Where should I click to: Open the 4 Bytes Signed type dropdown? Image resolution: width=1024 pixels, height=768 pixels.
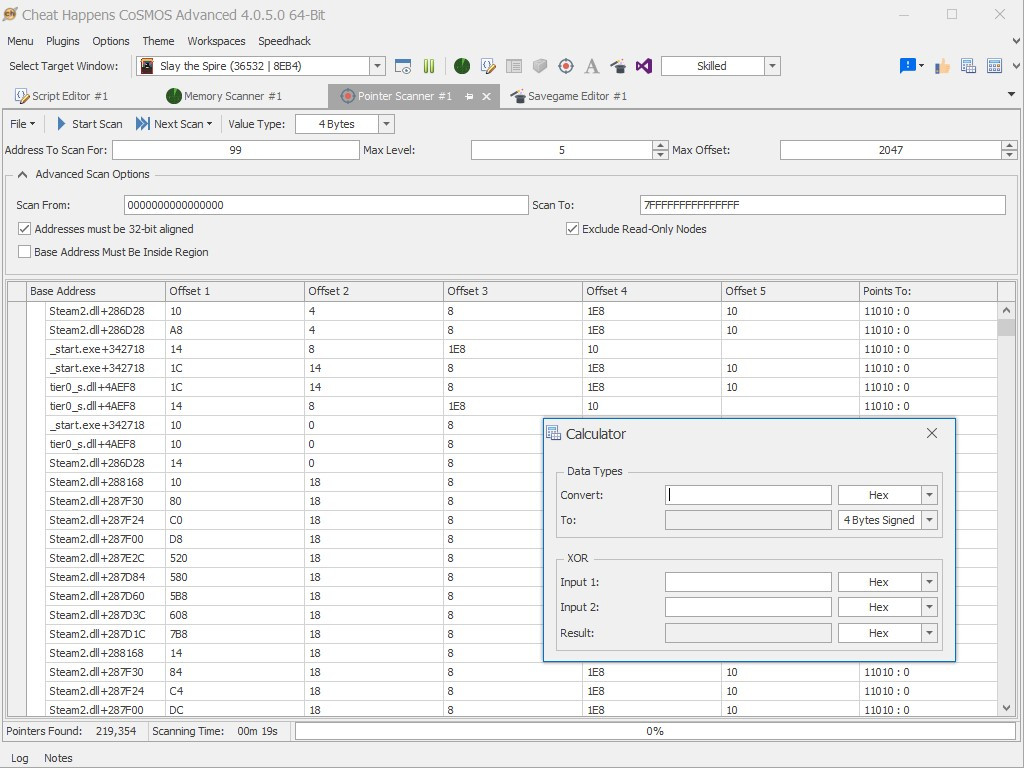pyautogui.click(x=929, y=520)
